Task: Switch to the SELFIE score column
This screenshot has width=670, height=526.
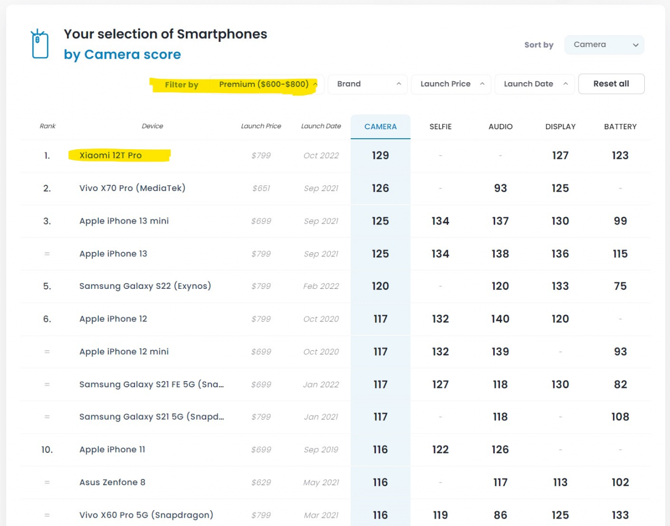Action: (x=440, y=127)
